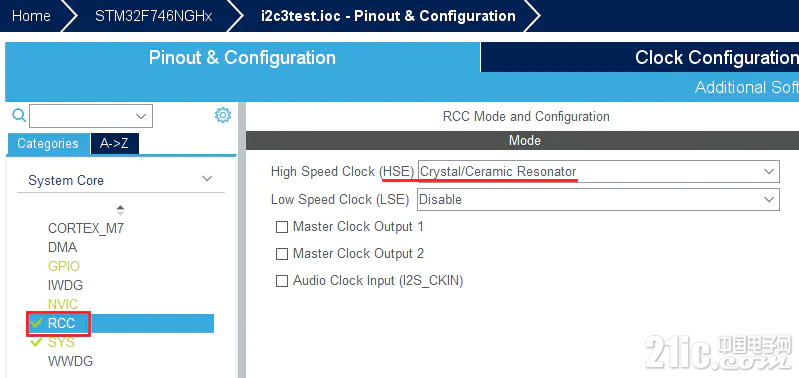
Task: Select GPIO in System Core list
Action: click(x=64, y=266)
